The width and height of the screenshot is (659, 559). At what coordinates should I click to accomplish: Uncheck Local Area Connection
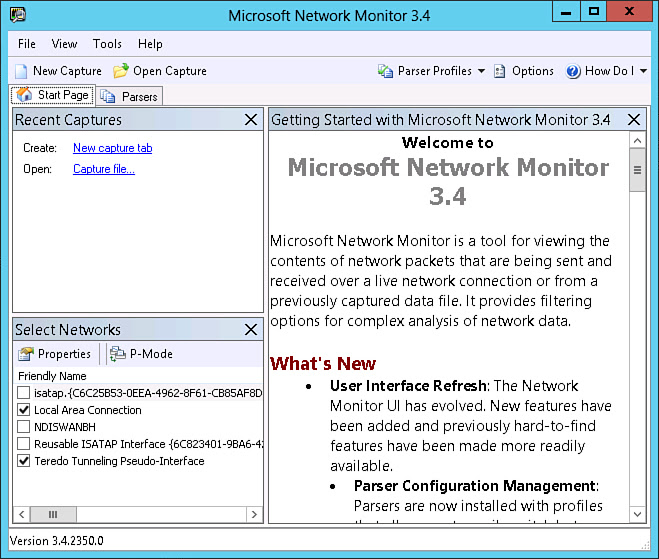[24, 410]
